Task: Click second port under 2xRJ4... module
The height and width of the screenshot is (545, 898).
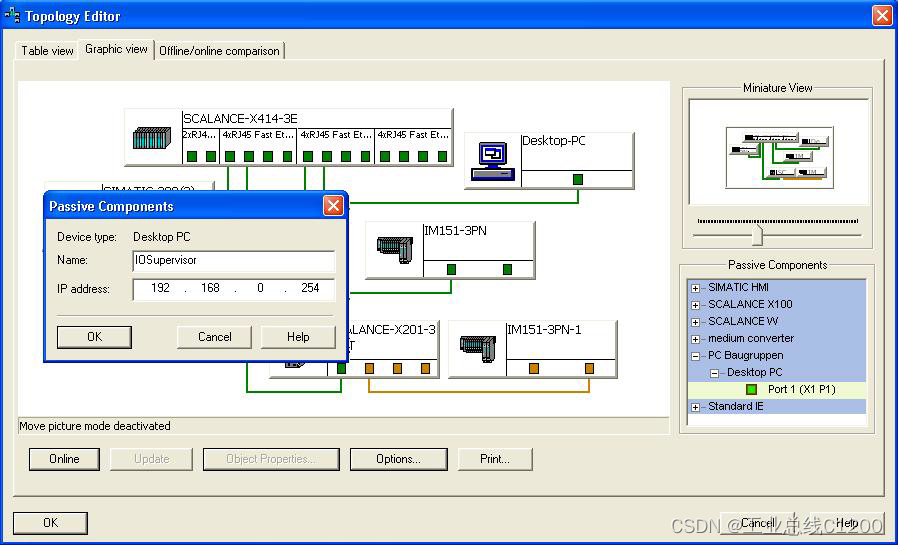Action: [211, 156]
